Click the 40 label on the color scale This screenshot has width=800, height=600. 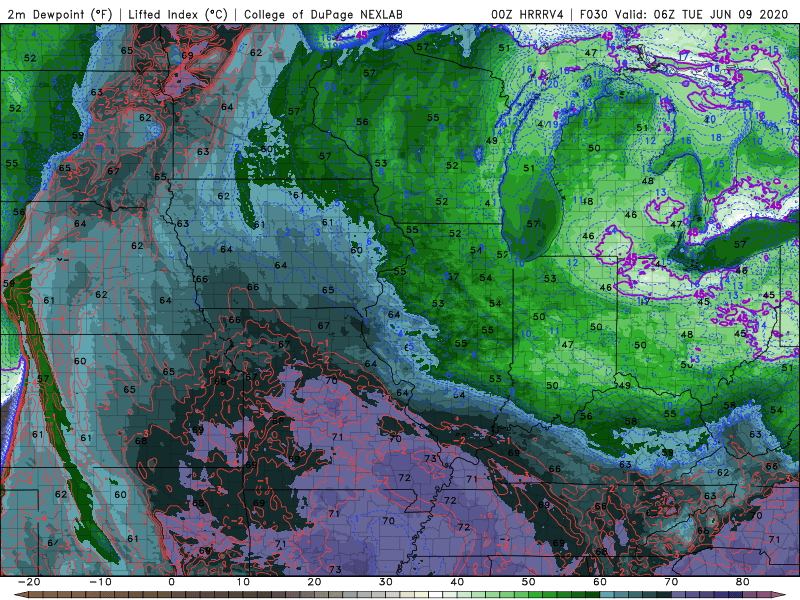point(457,582)
